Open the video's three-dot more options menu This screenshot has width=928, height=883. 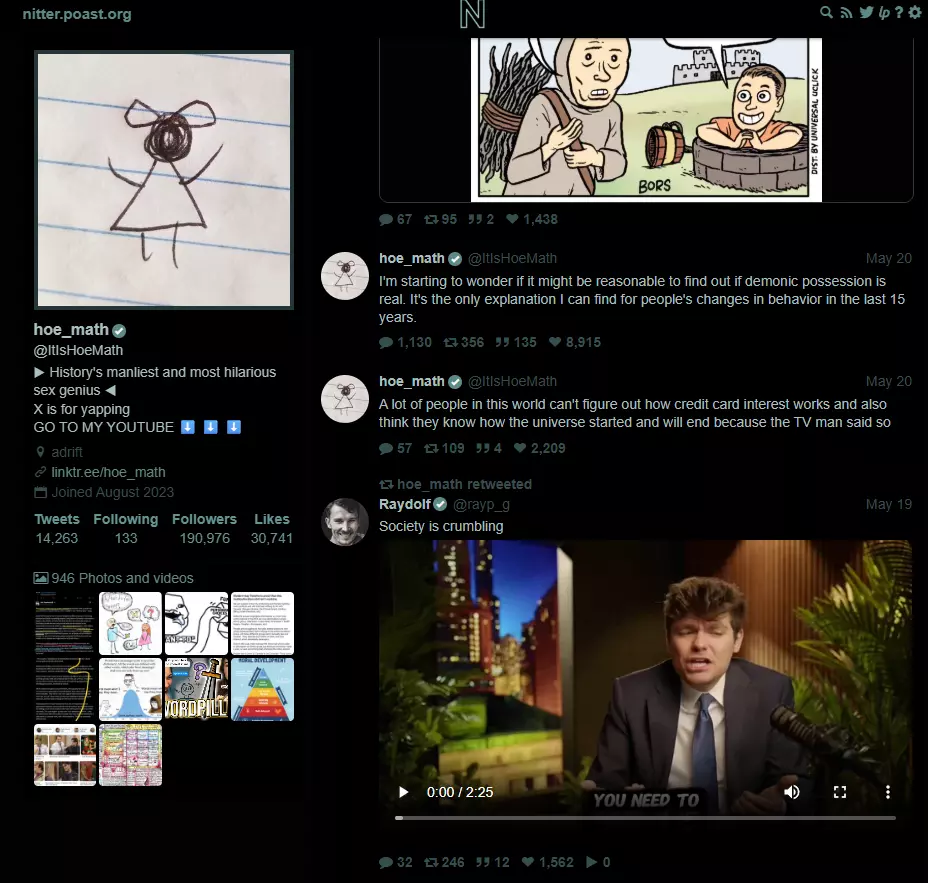click(x=887, y=792)
